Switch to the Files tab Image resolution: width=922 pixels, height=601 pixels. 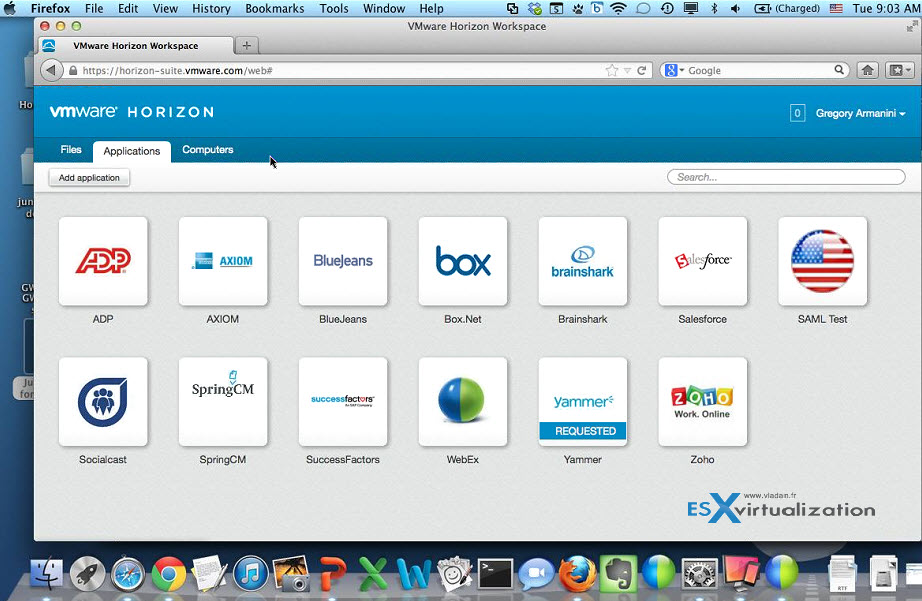(71, 150)
